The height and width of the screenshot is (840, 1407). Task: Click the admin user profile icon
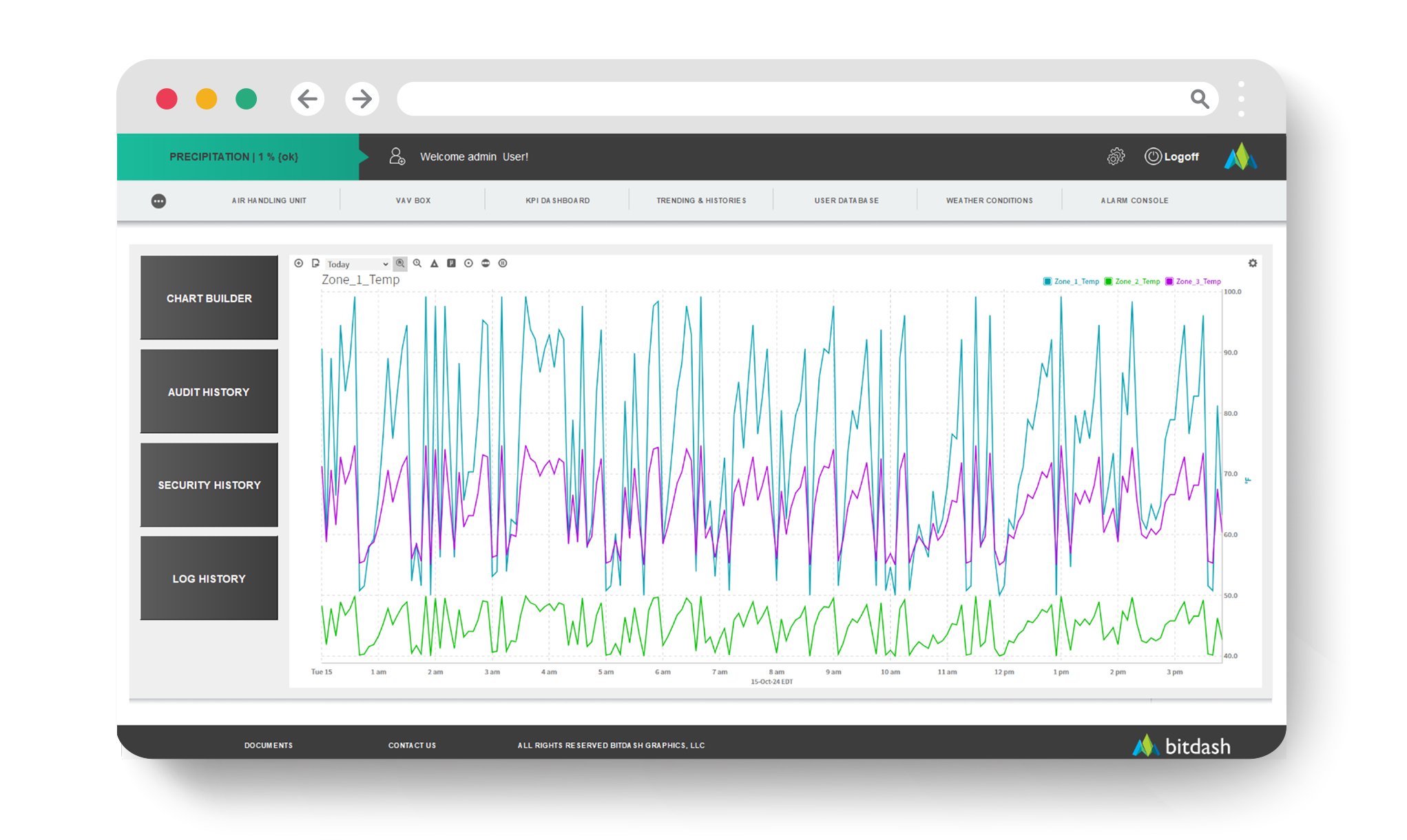tap(397, 156)
